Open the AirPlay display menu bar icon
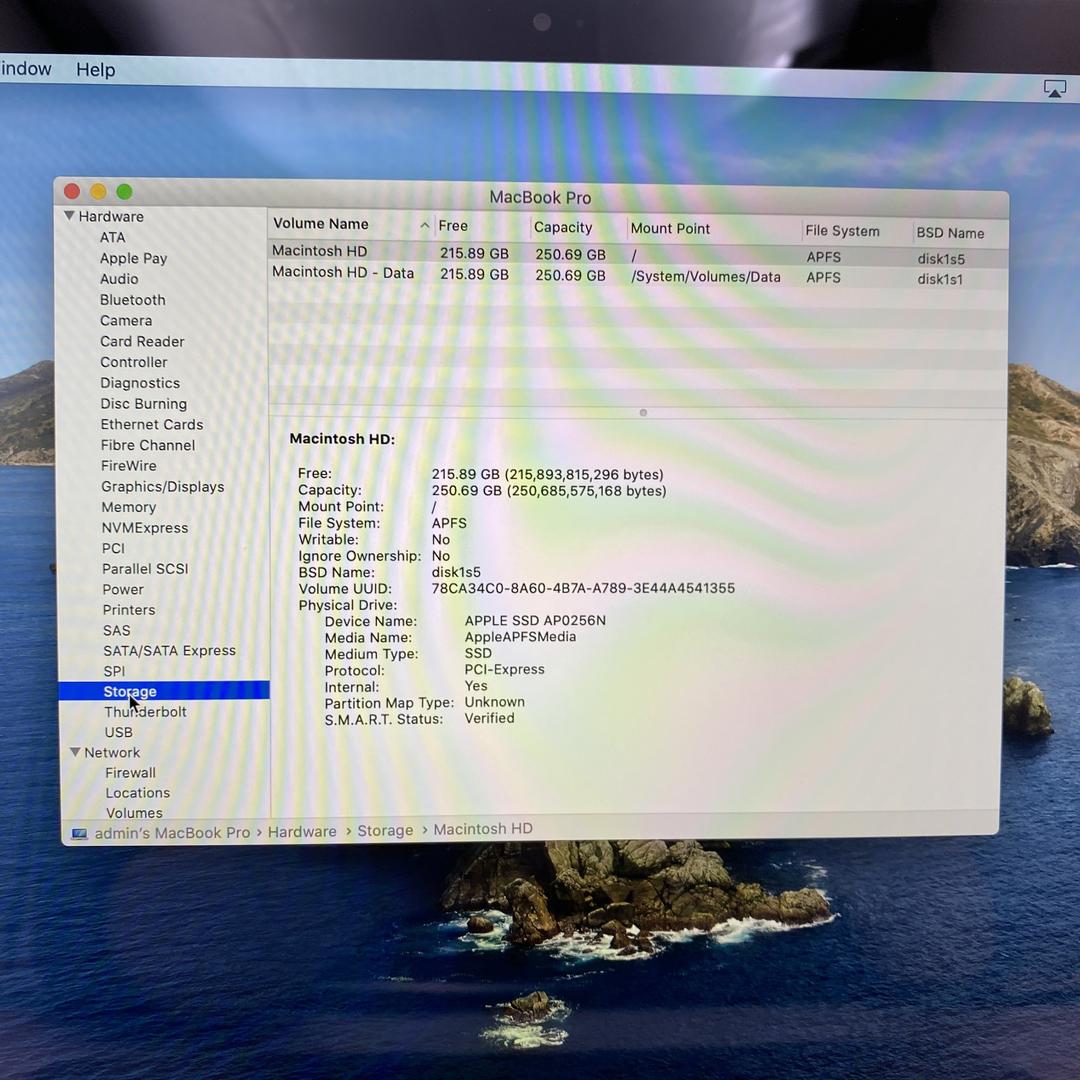This screenshot has height=1080, width=1080. 1055,89
